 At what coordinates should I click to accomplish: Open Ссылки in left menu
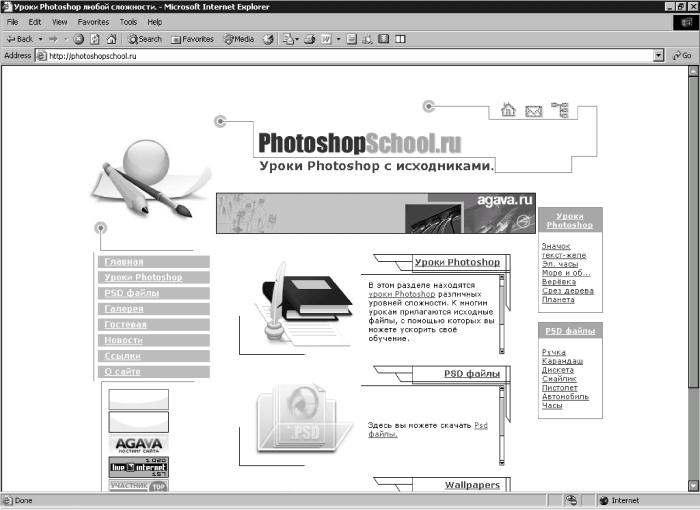coord(154,356)
